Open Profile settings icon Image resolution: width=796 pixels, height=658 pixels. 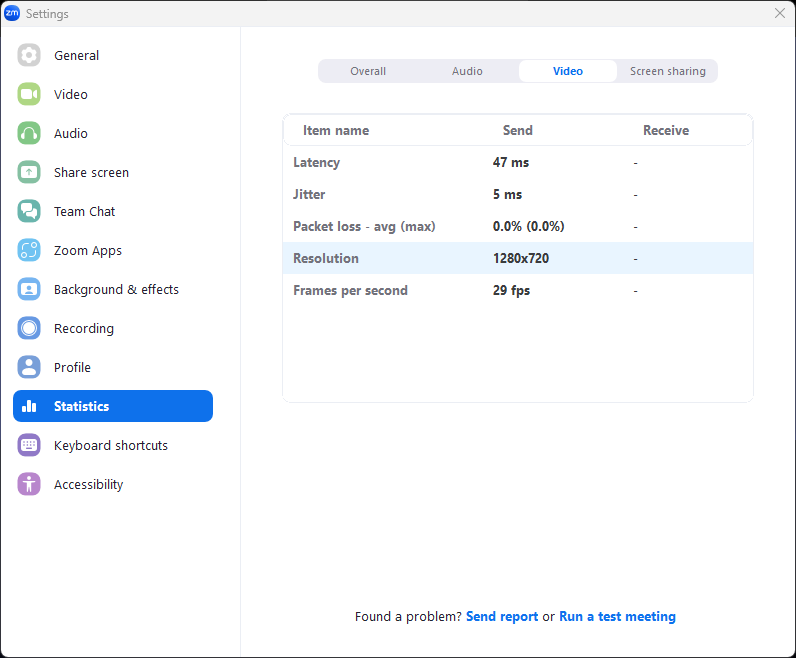pyautogui.click(x=29, y=368)
